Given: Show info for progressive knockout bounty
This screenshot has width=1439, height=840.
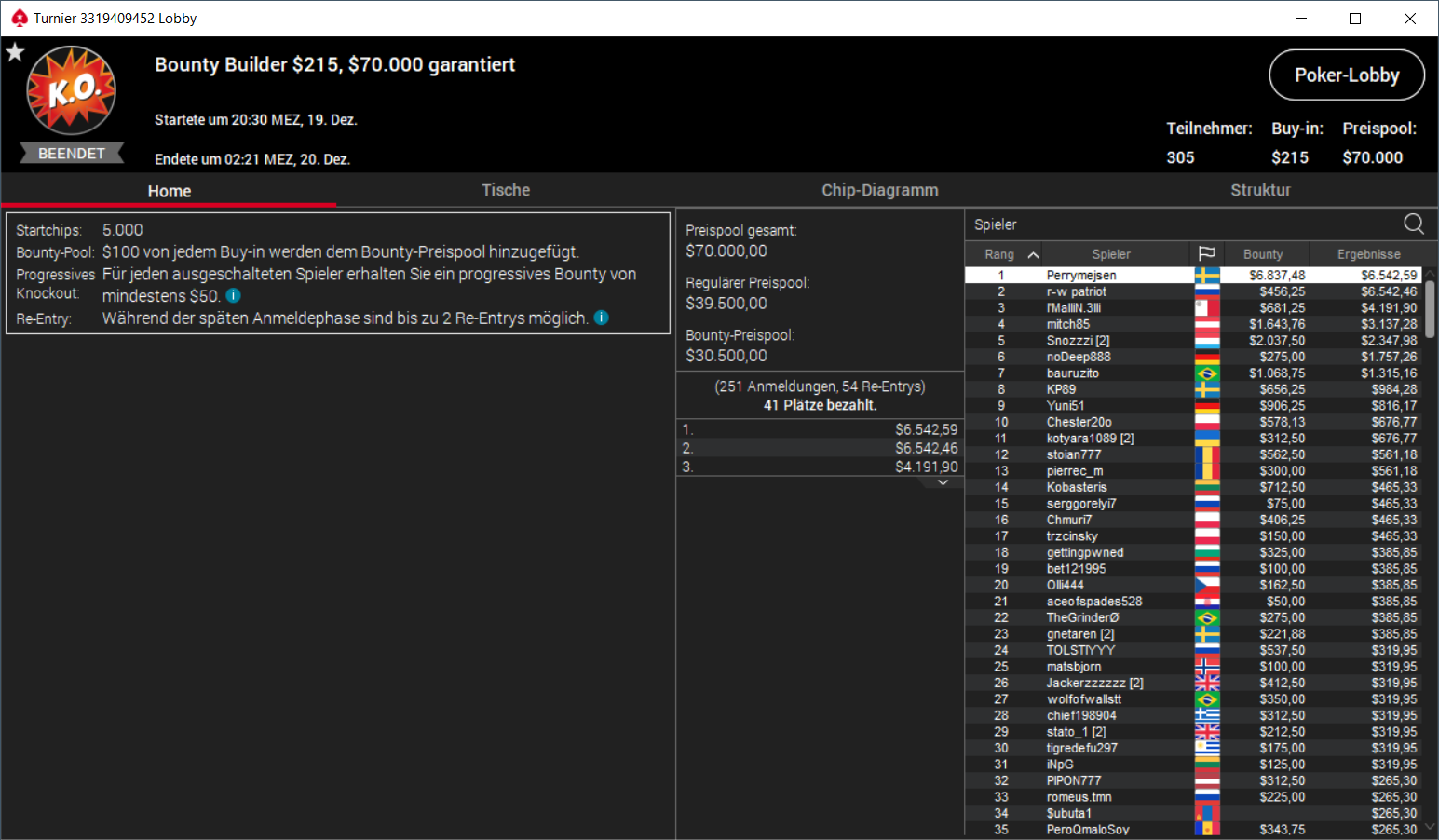Looking at the screenshot, I should [234, 295].
